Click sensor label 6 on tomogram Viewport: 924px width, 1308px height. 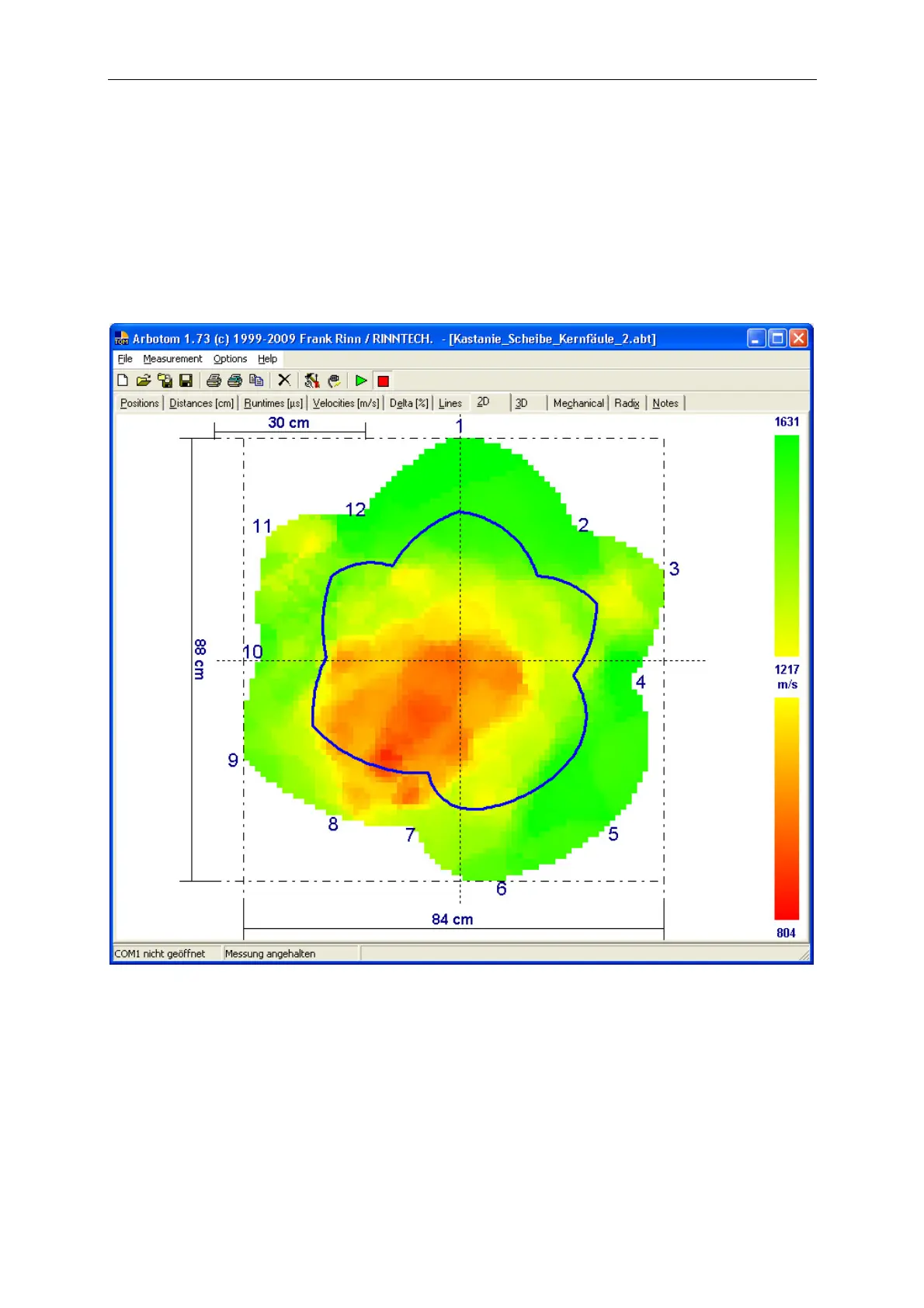click(502, 889)
